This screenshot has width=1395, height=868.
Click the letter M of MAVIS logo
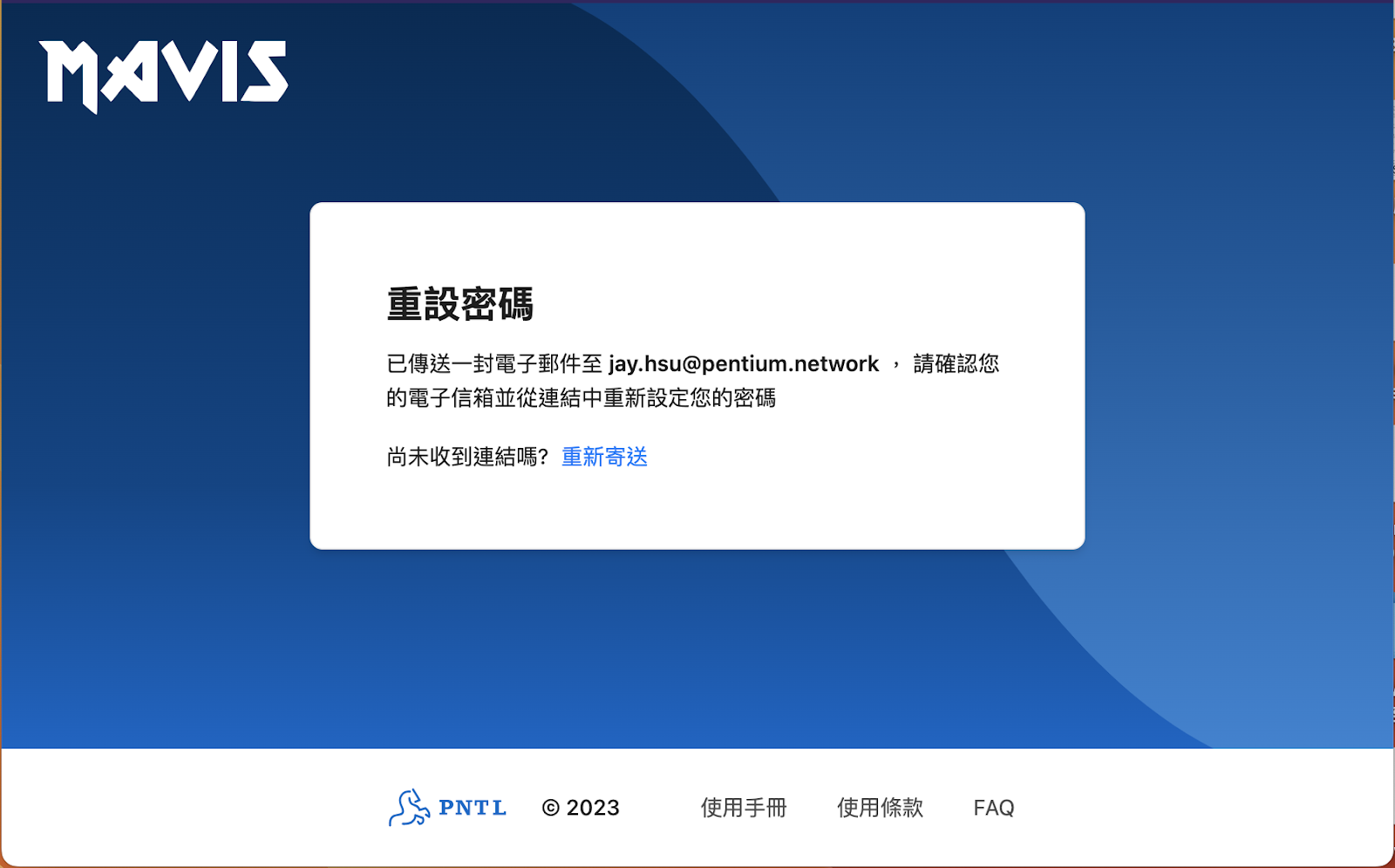(70, 76)
